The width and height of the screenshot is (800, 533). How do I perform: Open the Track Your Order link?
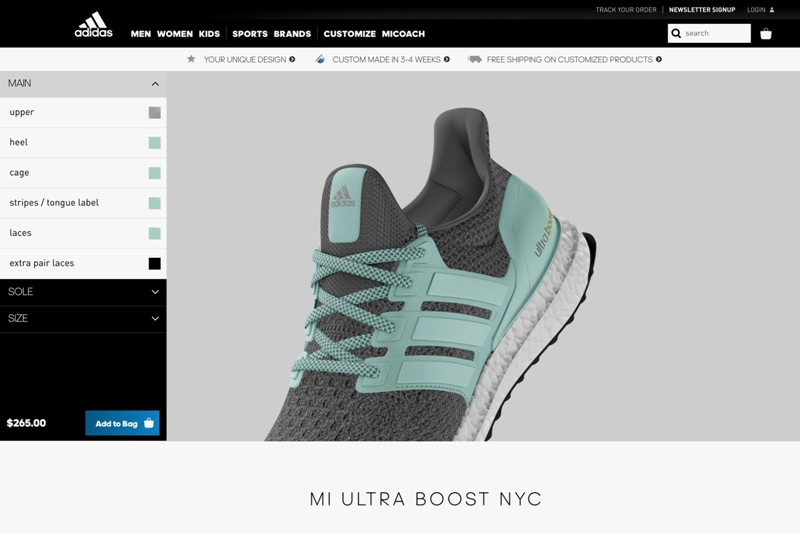(x=626, y=10)
